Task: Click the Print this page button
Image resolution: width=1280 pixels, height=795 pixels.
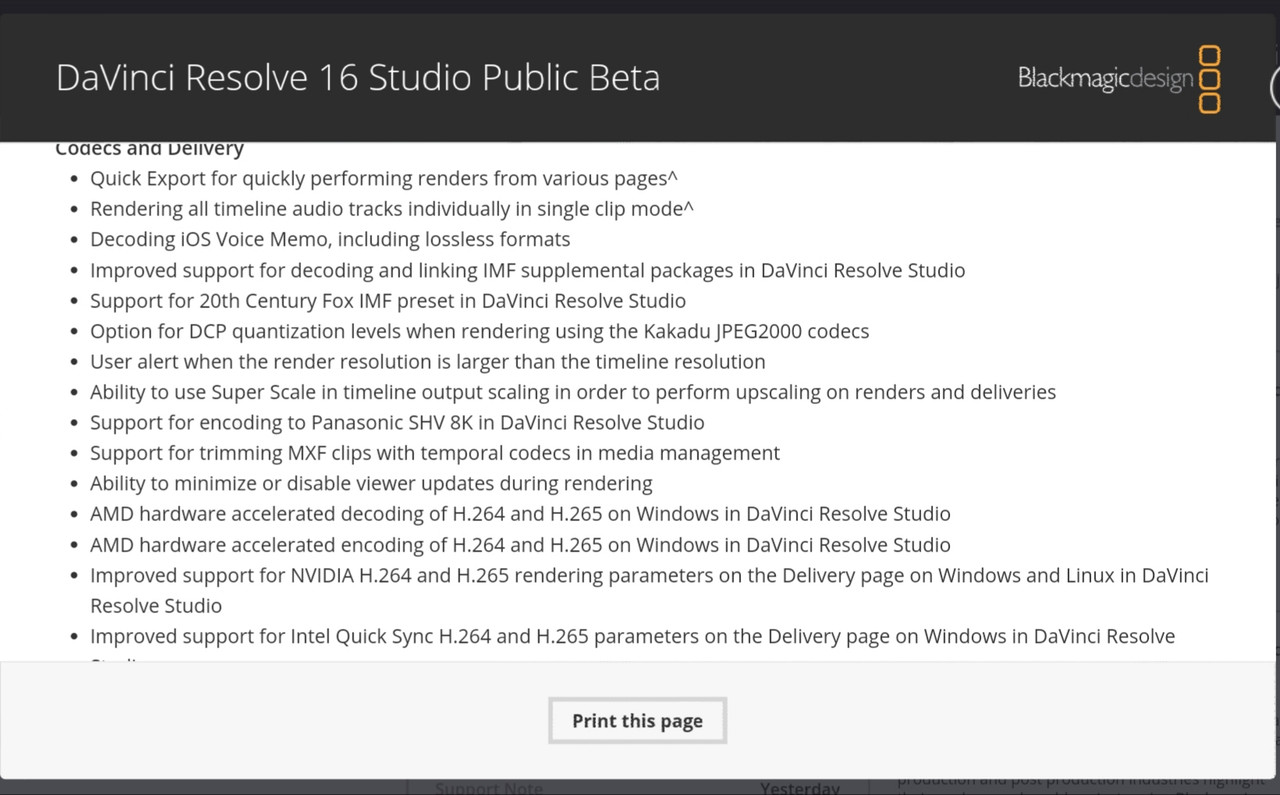Action: coord(637,721)
